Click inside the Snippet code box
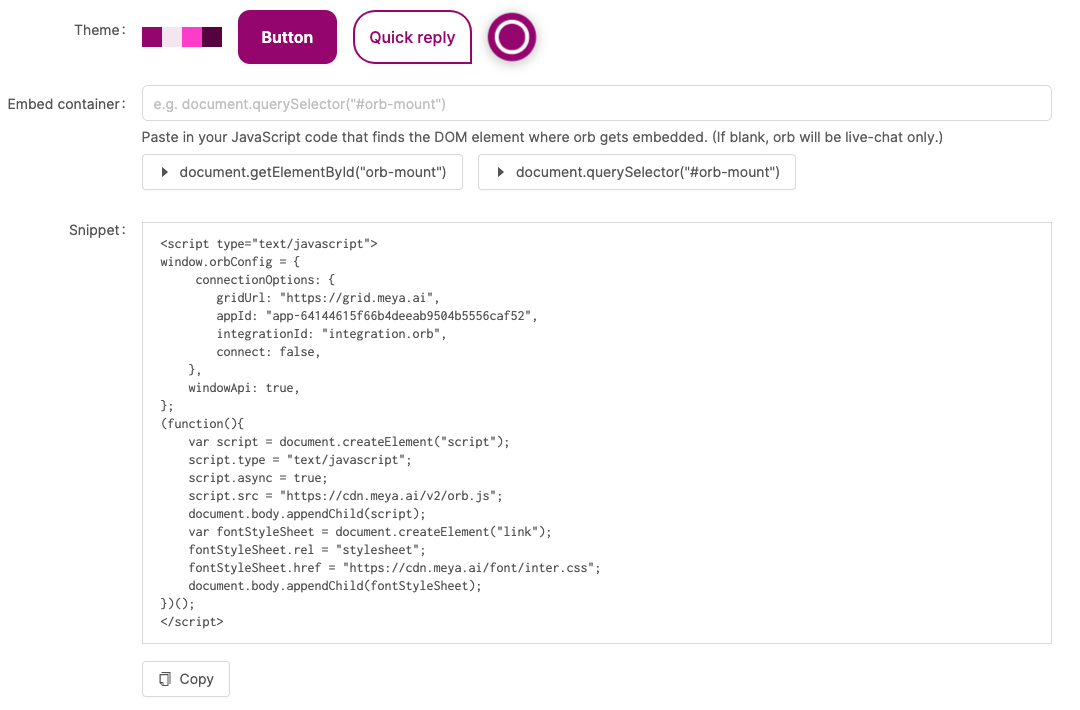1080x710 pixels. point(596,432)
